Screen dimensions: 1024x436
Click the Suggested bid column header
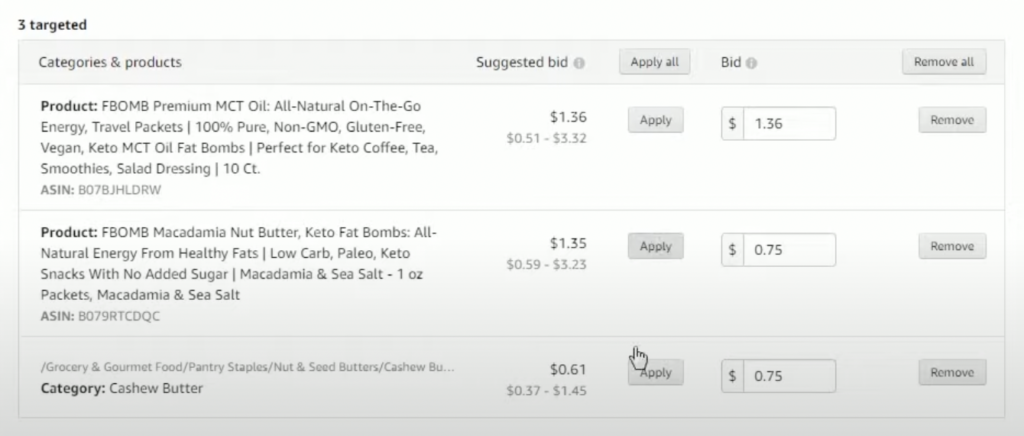pos(522,63)
